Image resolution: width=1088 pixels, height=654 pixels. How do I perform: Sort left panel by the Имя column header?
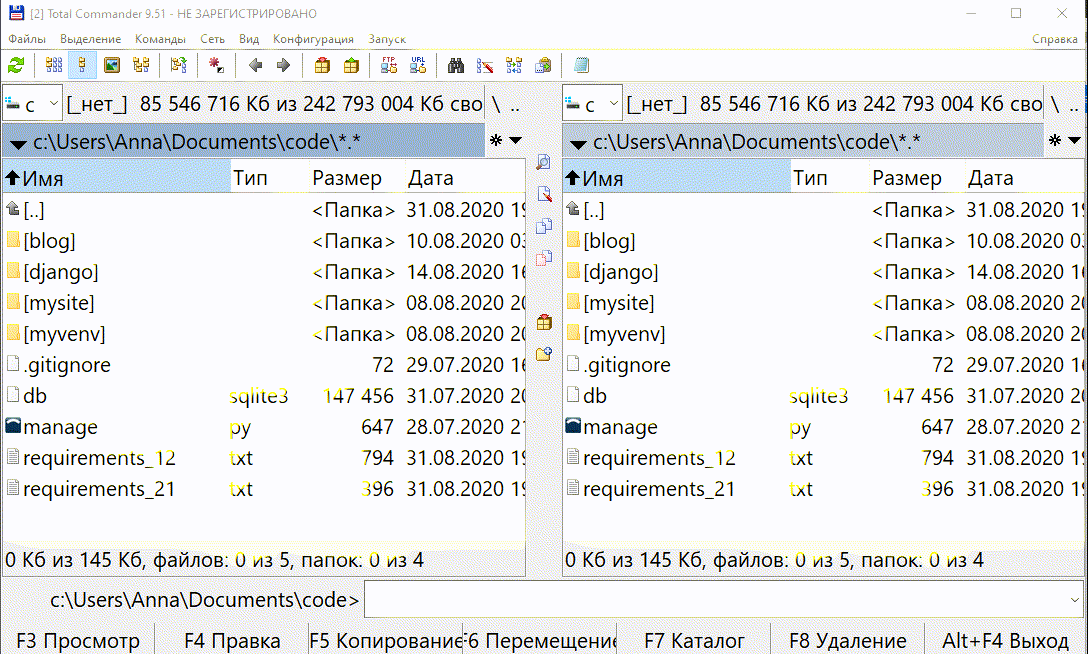pyautogui.click(x=117, y=178)
